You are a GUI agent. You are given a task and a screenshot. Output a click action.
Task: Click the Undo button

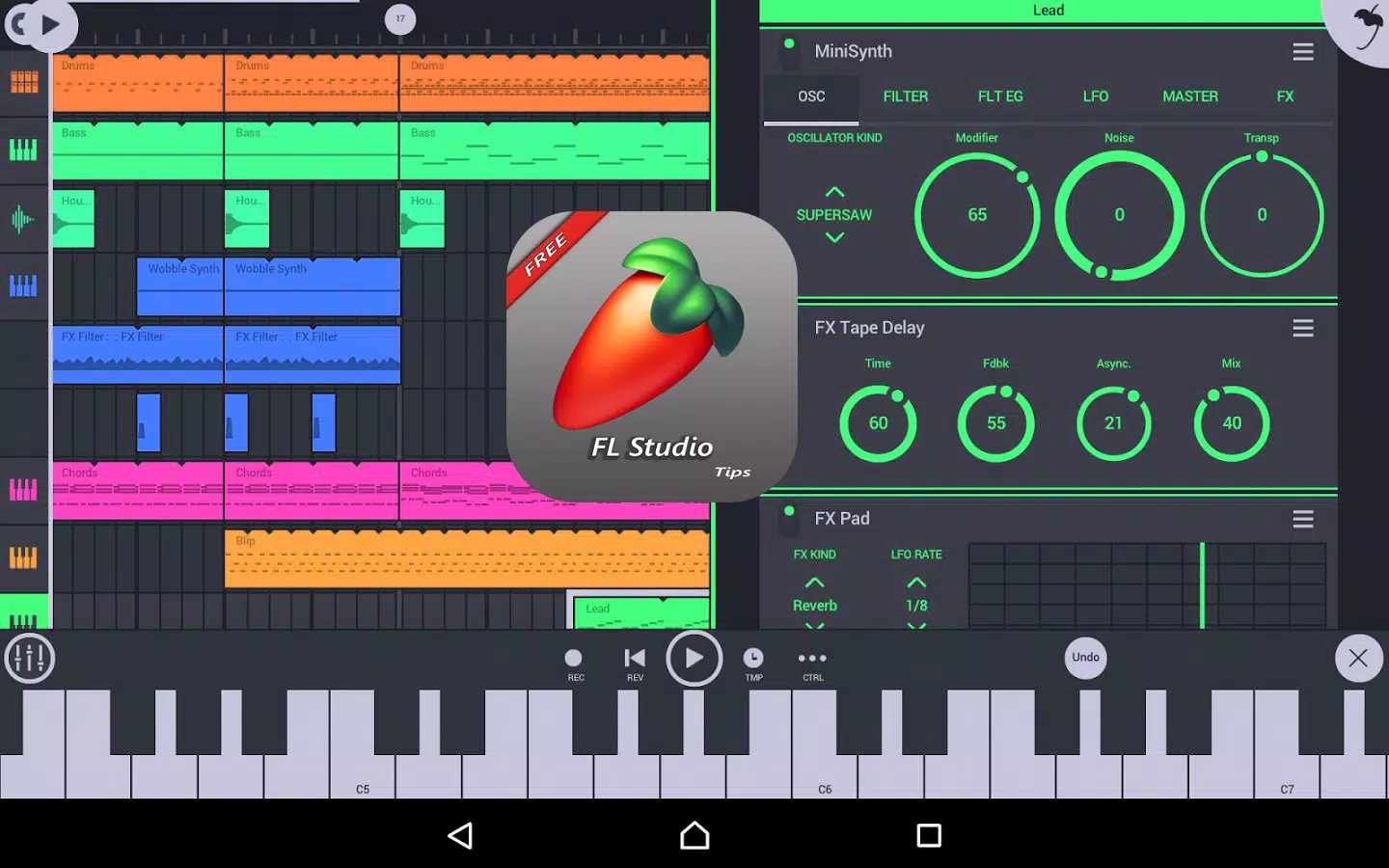[x=1085, y=658]
